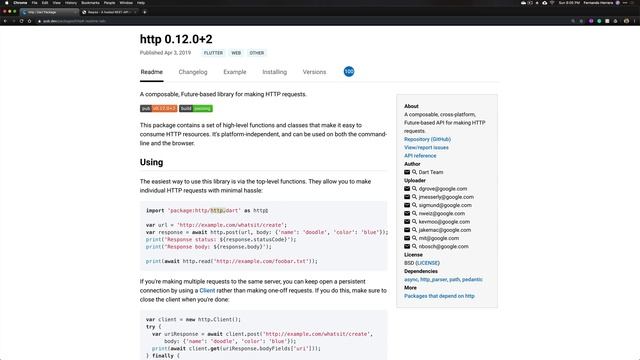The image size is (640, 360).
Task: Click the search icon for mit@google.com
Action: click(414, 238)
